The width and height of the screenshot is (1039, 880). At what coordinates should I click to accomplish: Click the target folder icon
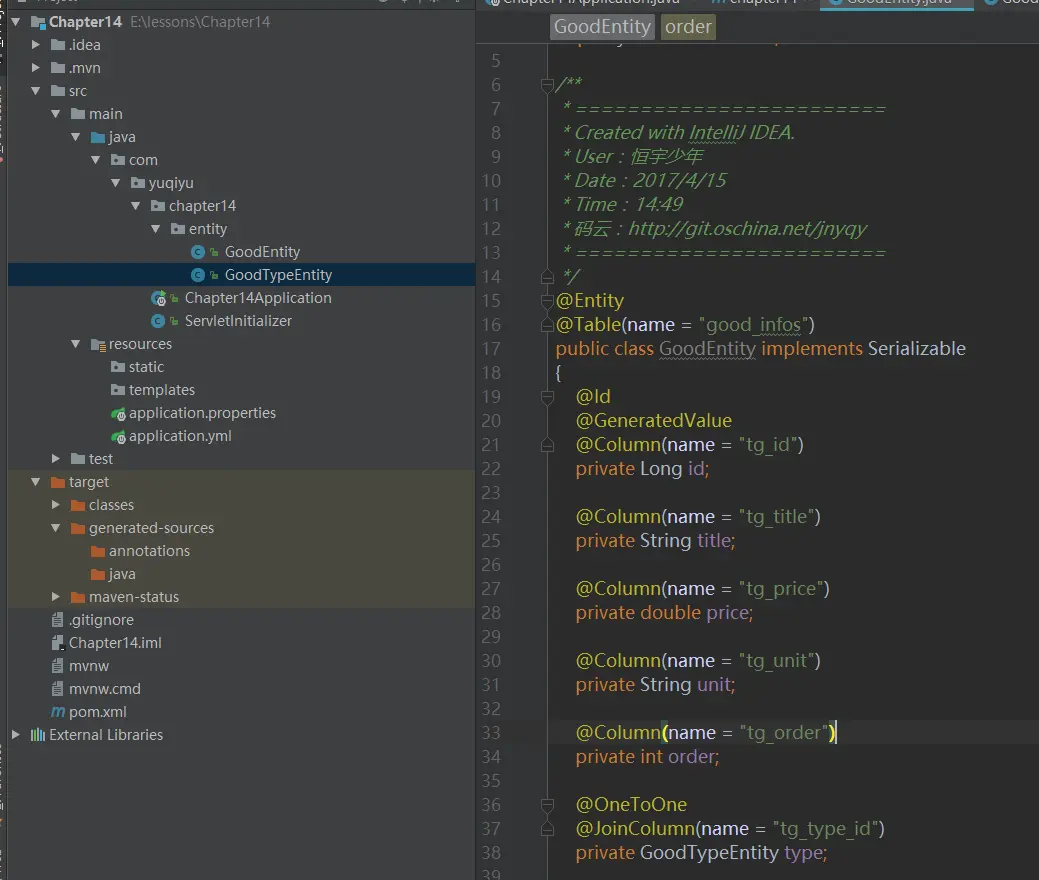click(58, 482)
